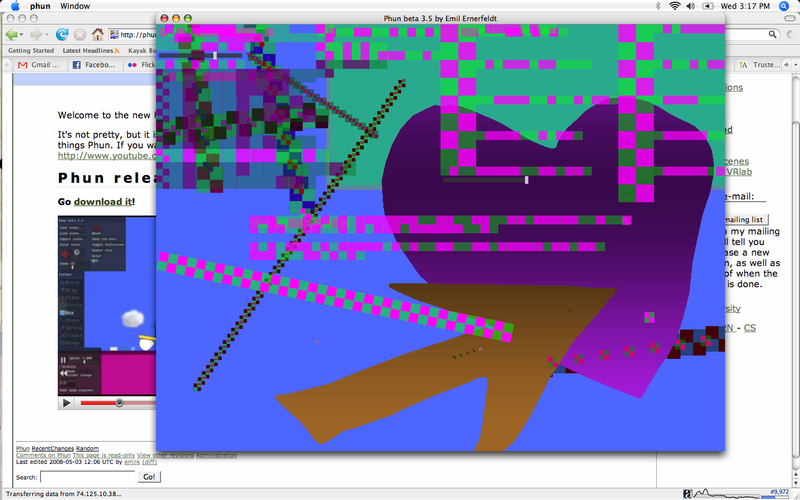Play the embedded Phun video
The image size is (800, 500).
(x=67, y=403)
